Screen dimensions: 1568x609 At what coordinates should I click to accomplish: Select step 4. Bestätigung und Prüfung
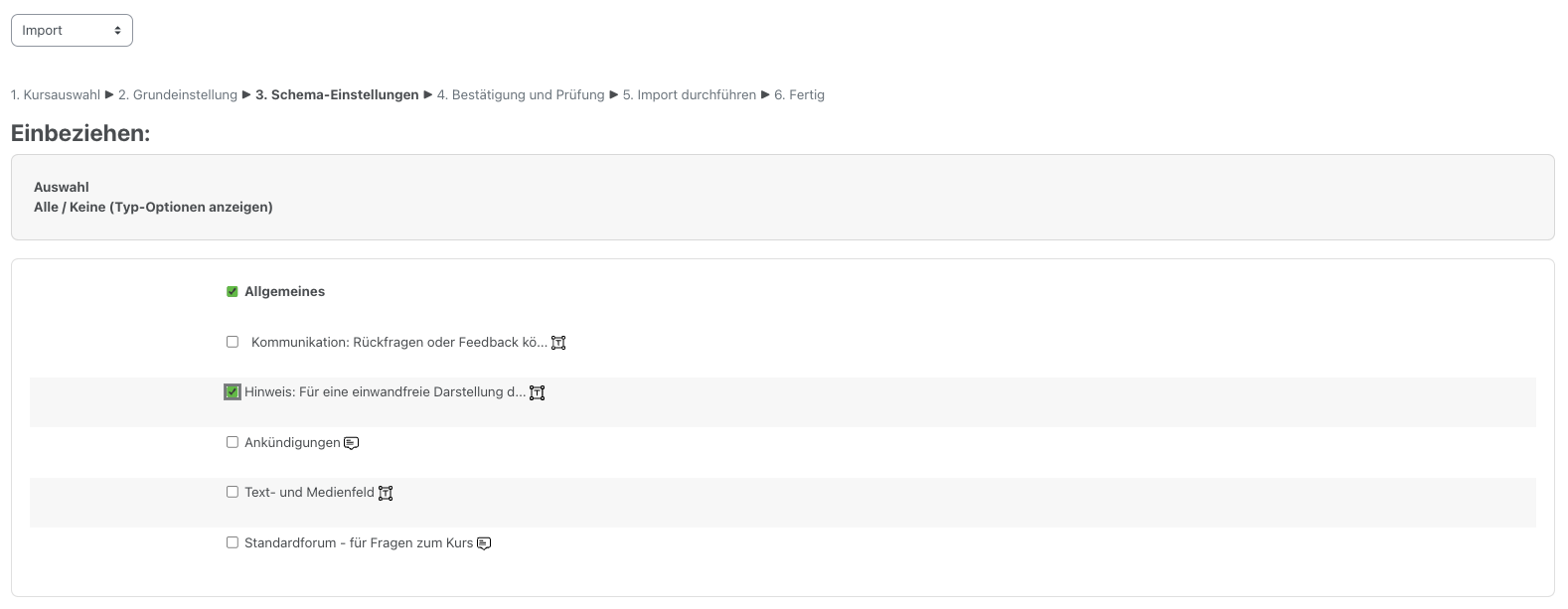click(x=521, y=95)
